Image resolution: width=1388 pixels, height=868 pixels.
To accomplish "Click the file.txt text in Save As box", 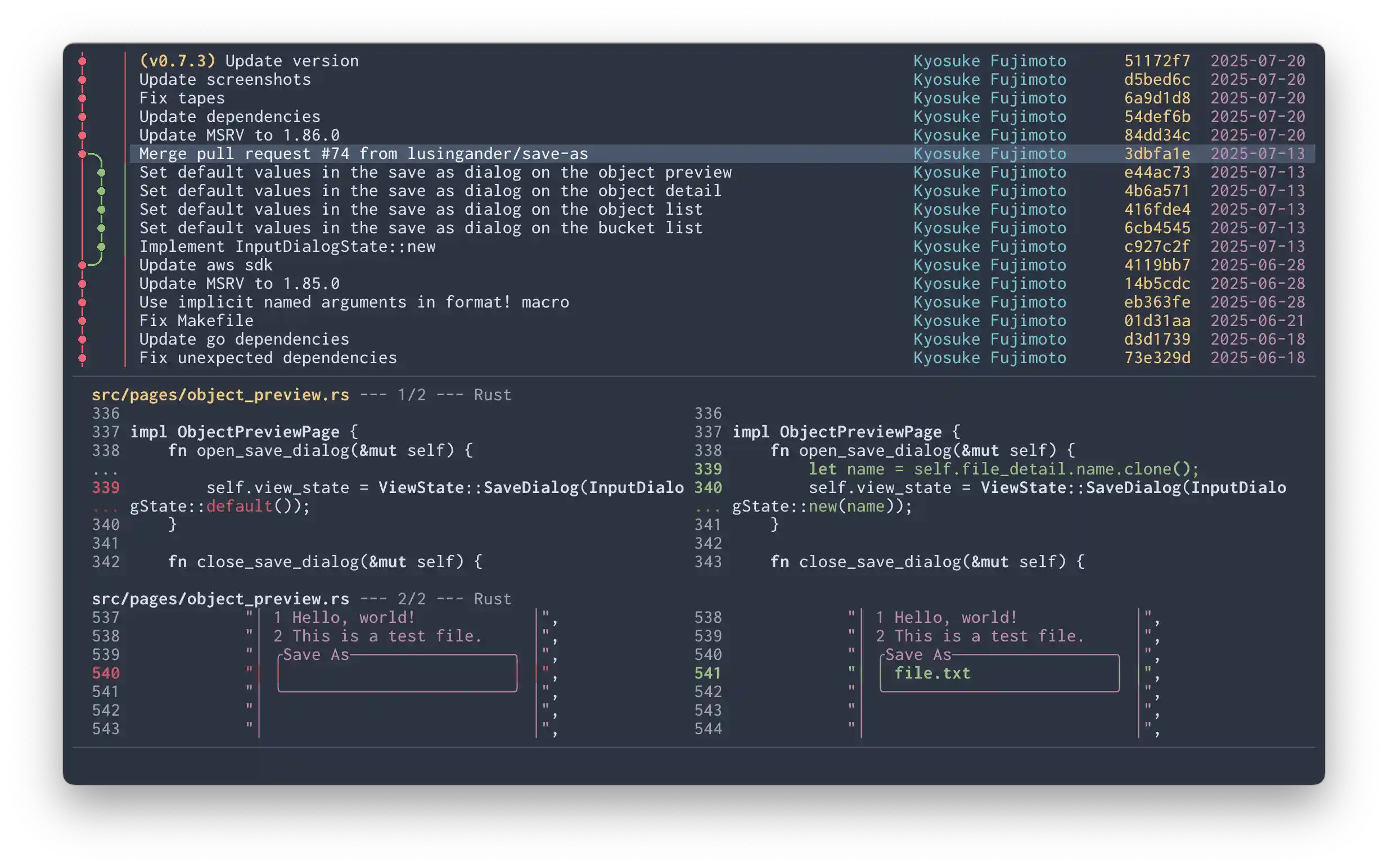I will tap(932, 673).
